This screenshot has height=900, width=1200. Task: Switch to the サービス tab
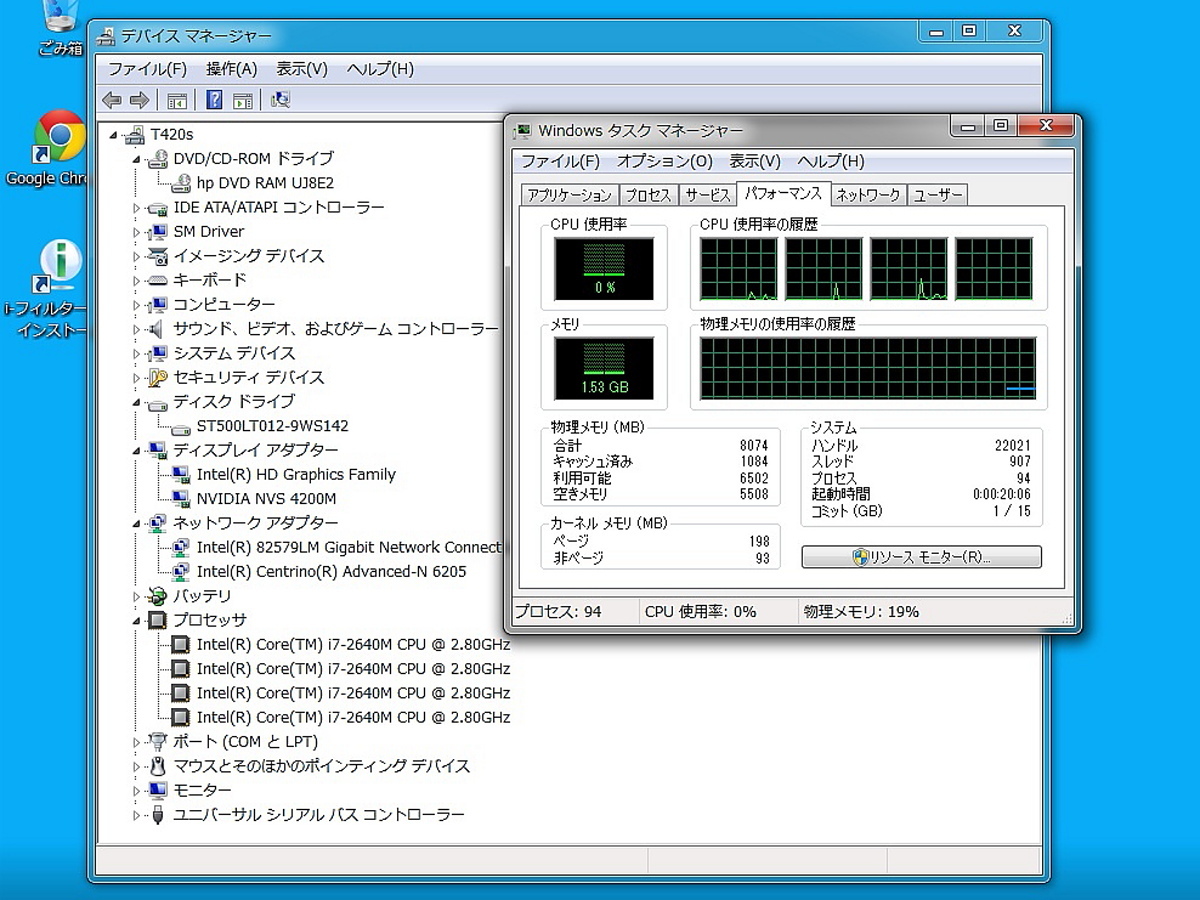coord(708,196)
